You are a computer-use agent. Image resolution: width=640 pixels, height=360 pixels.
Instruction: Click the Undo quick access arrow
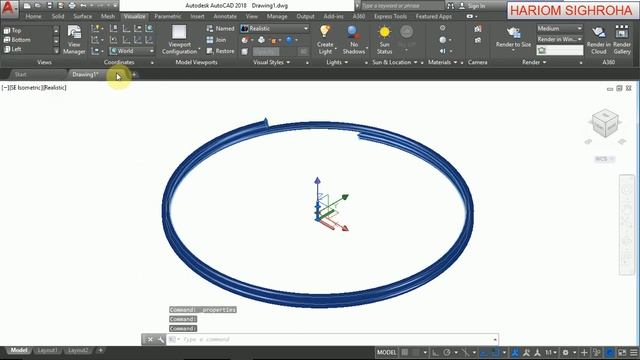click(83, 6)
